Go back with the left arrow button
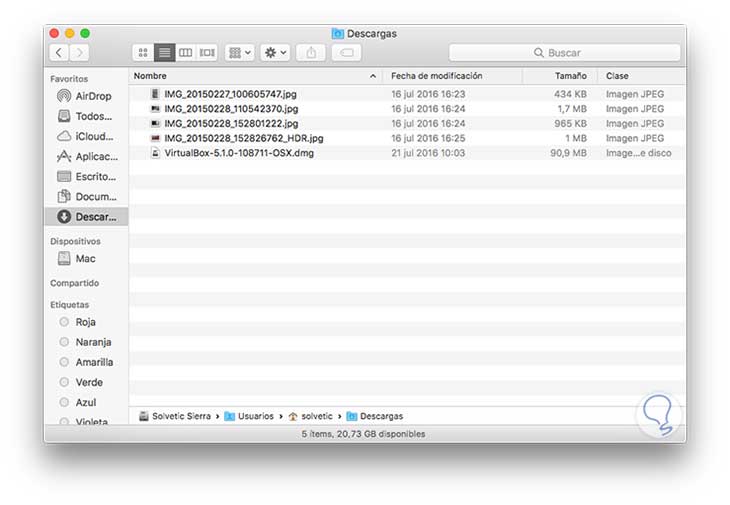 (x=59, y=53)
